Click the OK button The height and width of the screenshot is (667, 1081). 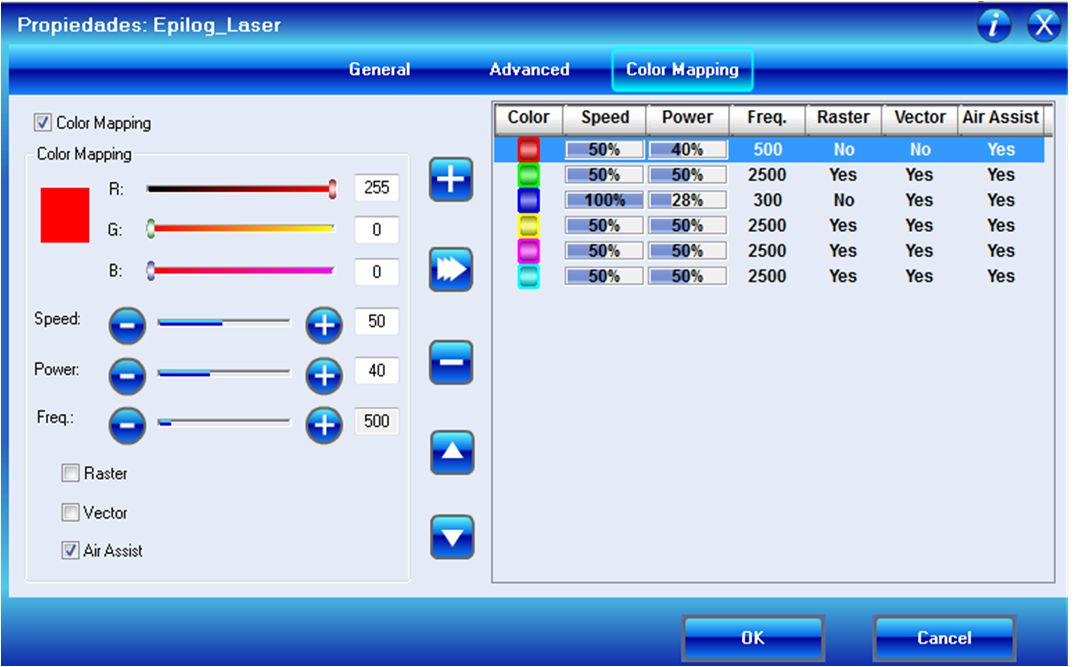pos(753,638)
